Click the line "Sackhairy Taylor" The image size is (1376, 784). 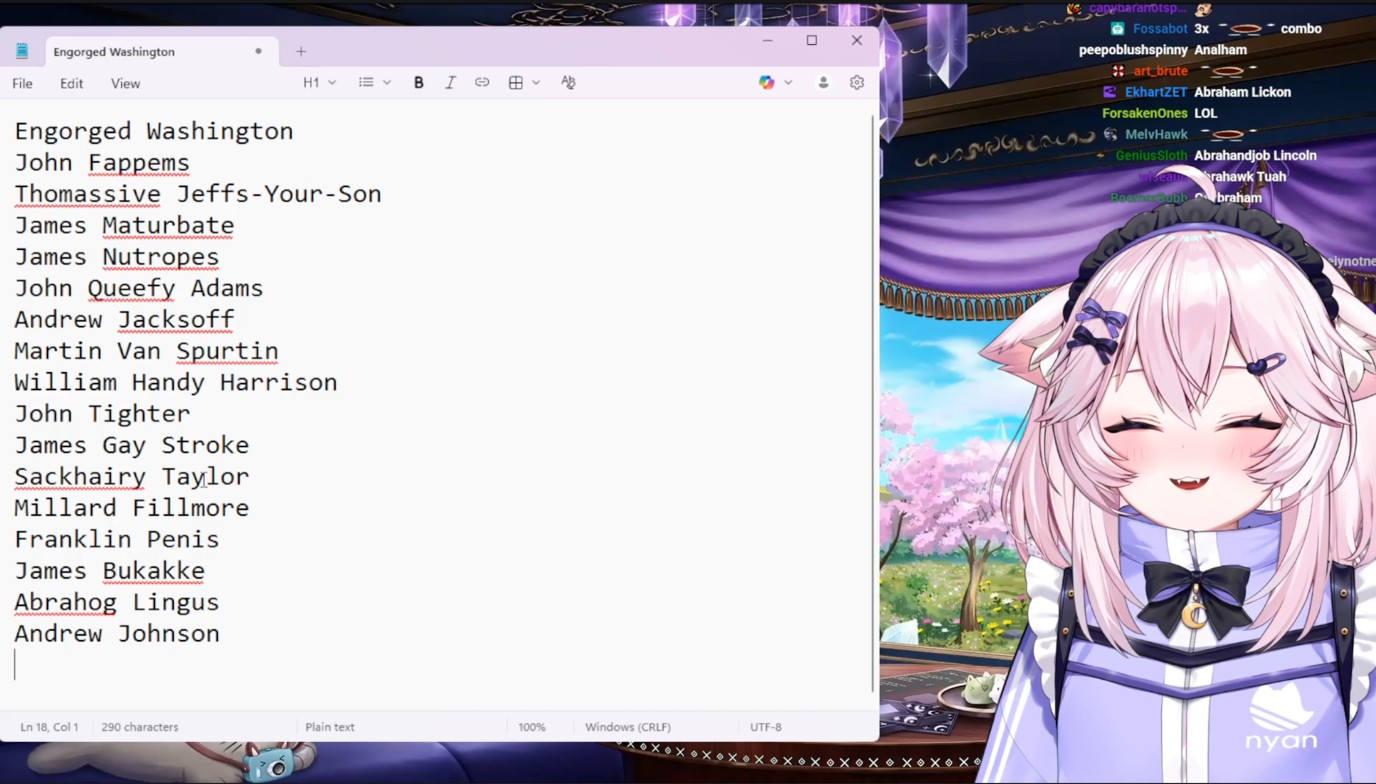click(132, 477)
